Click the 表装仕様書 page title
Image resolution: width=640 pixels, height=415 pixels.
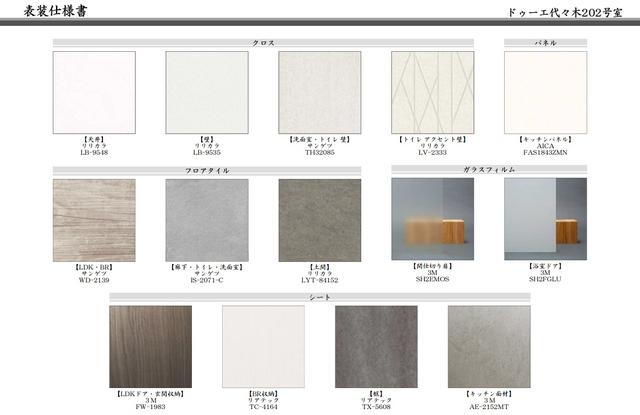[x=55, y=11]
